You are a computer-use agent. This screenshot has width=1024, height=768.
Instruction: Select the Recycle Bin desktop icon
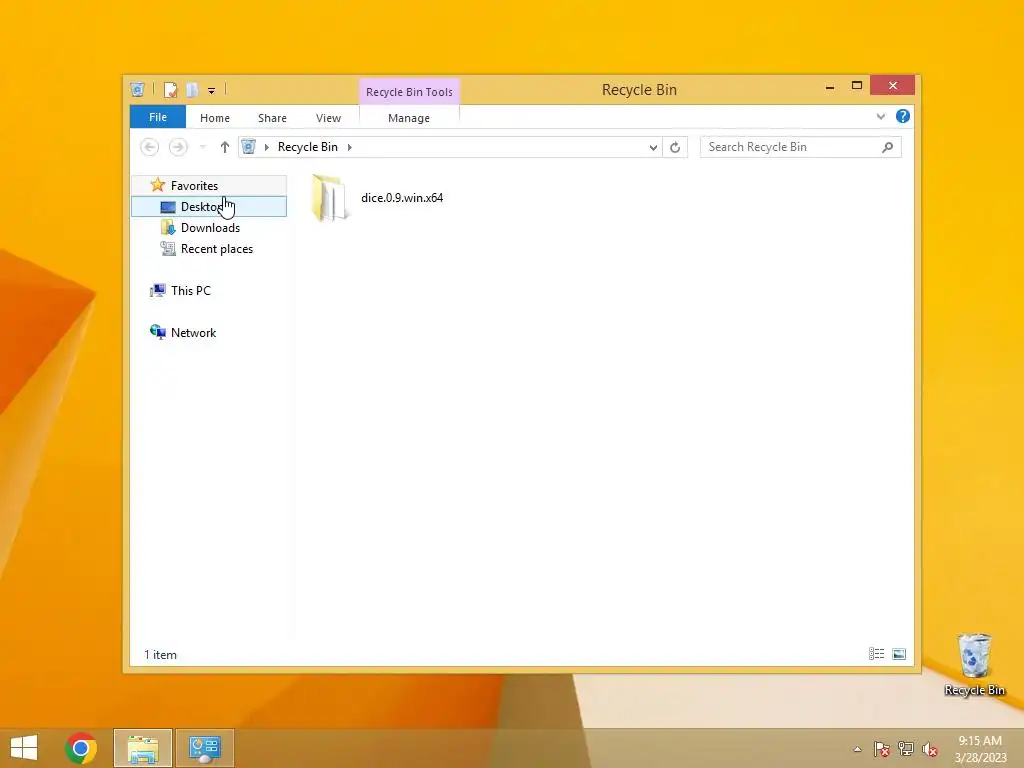974,665
